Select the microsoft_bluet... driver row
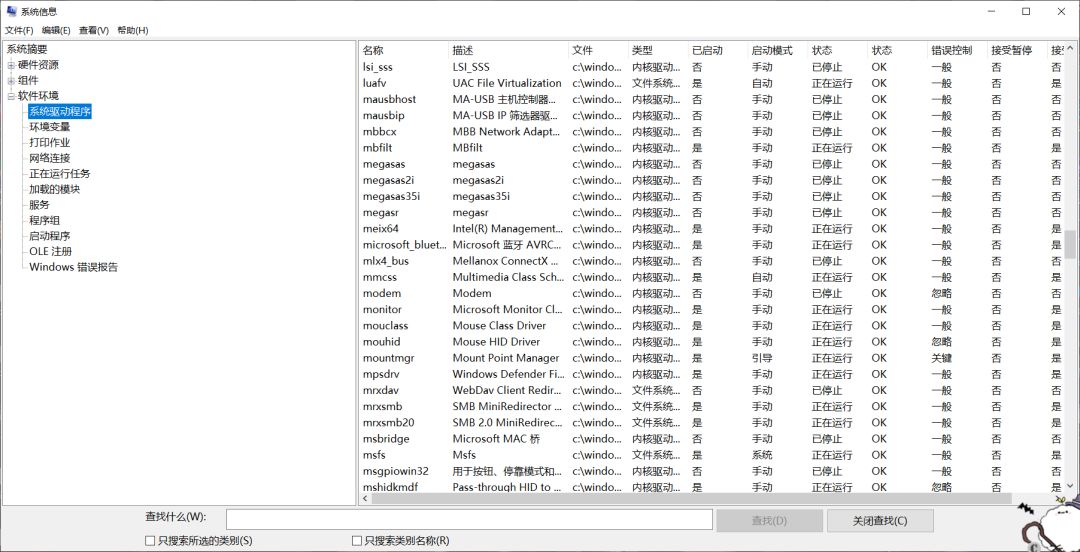 712,245
